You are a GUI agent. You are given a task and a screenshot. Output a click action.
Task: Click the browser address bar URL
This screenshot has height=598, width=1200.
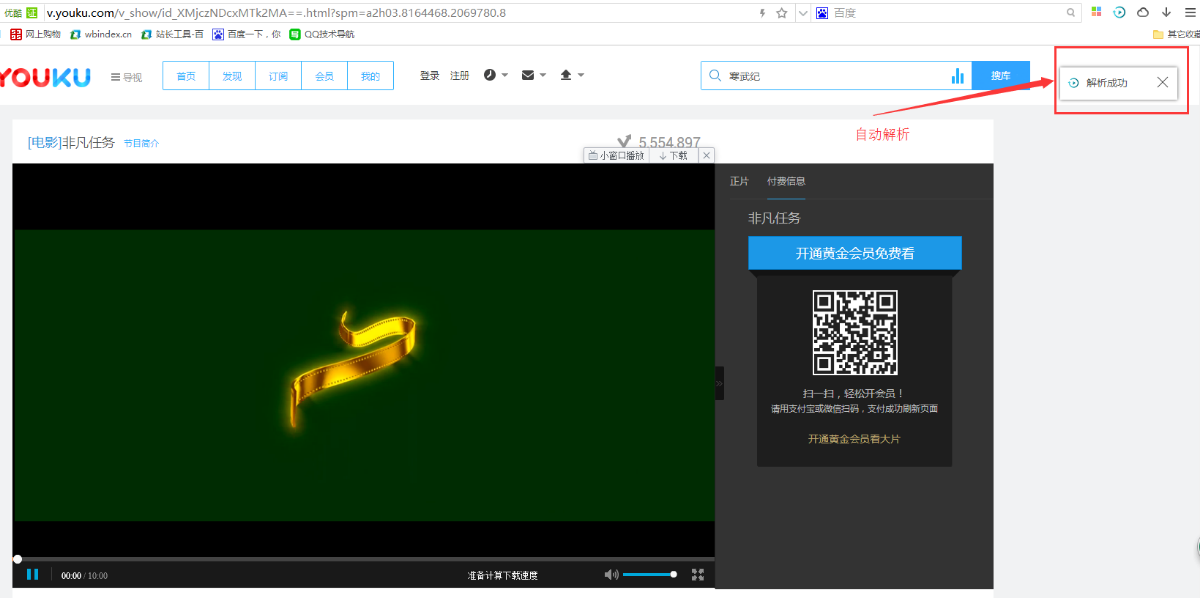(x=276, y=13)
